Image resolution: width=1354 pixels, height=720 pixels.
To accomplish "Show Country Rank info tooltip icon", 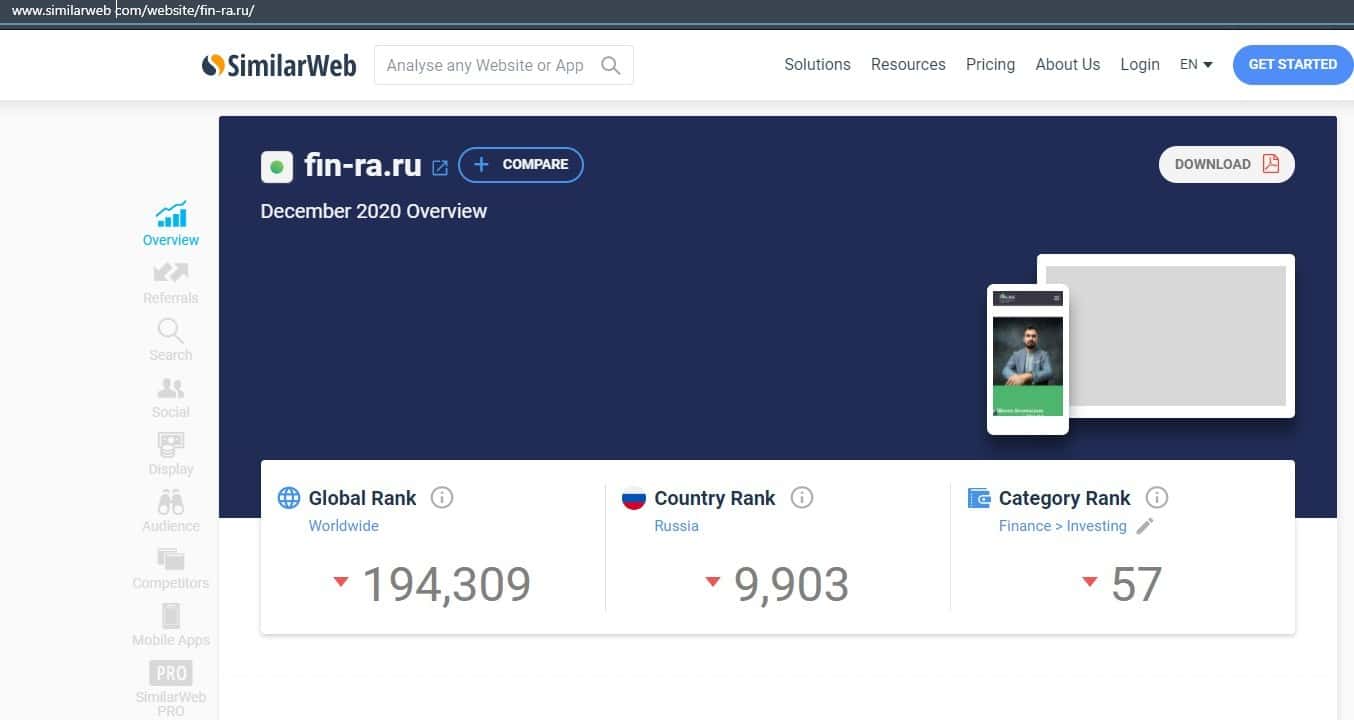I will 801,497.
